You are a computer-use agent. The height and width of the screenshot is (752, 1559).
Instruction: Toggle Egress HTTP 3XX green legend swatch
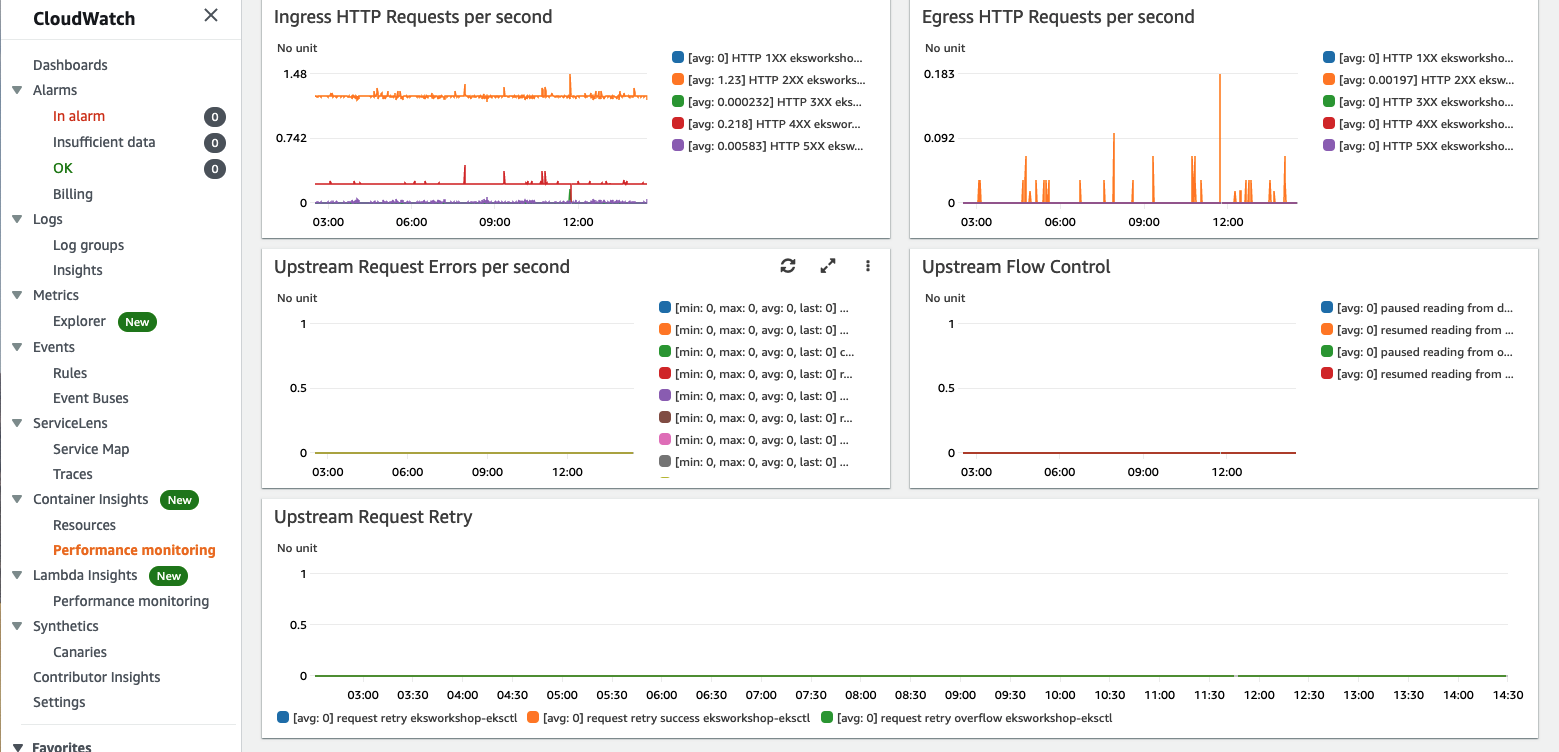click(x=1329, y=102)
